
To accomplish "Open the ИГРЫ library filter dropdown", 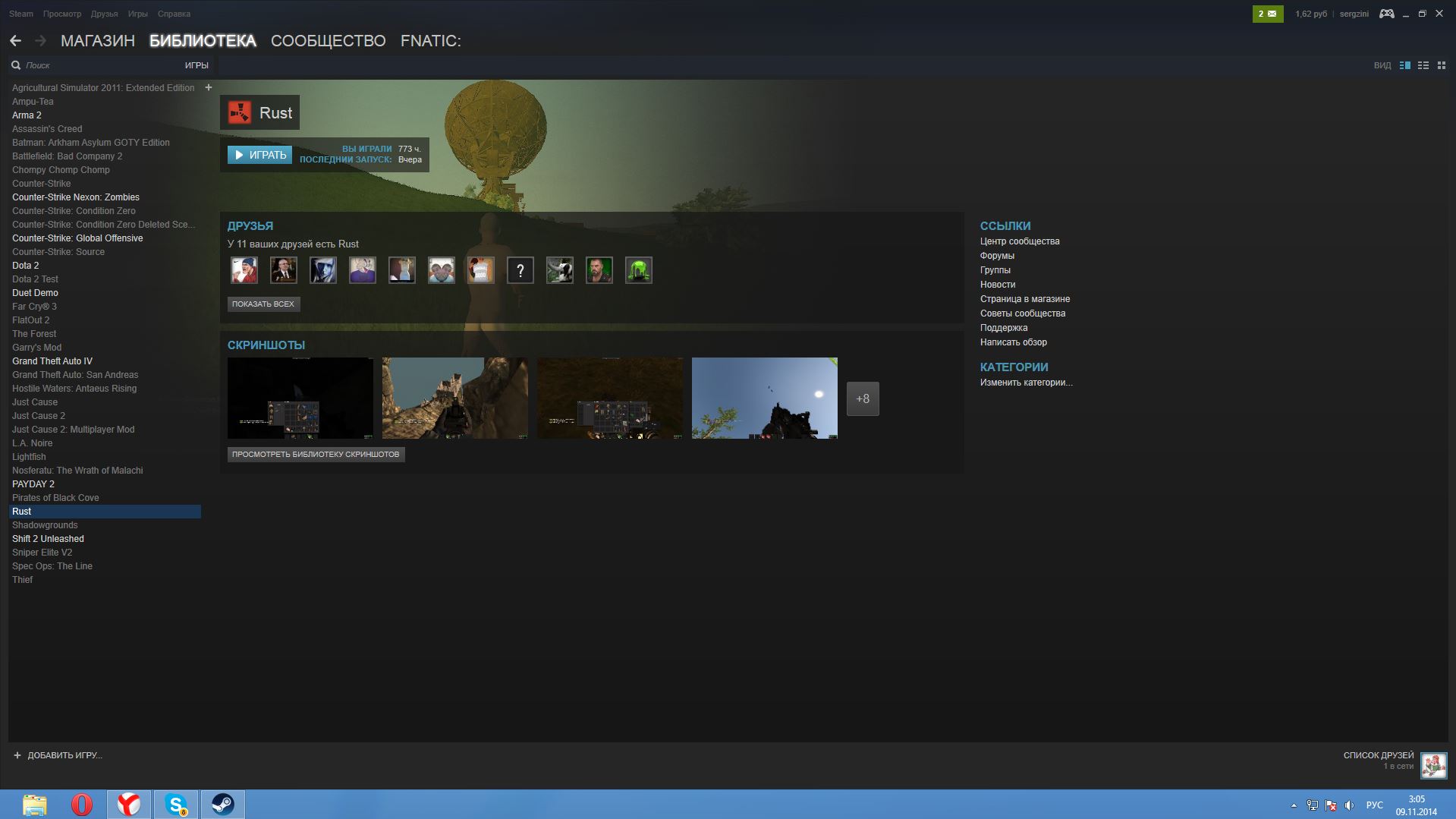I will pos(197,65).
